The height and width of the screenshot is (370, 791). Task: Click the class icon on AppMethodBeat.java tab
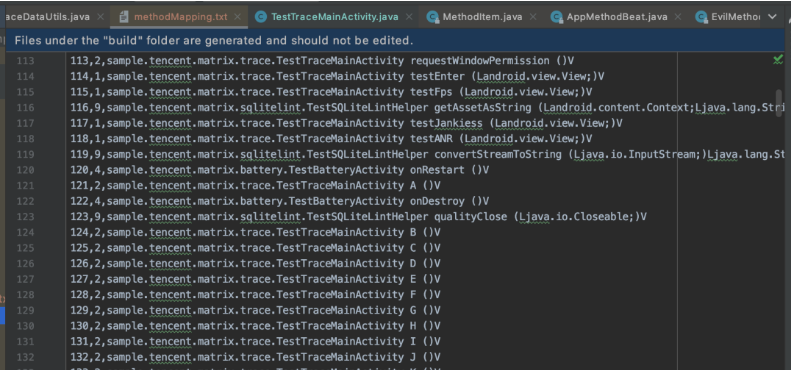pyautogui.click(x=556, y=17)
